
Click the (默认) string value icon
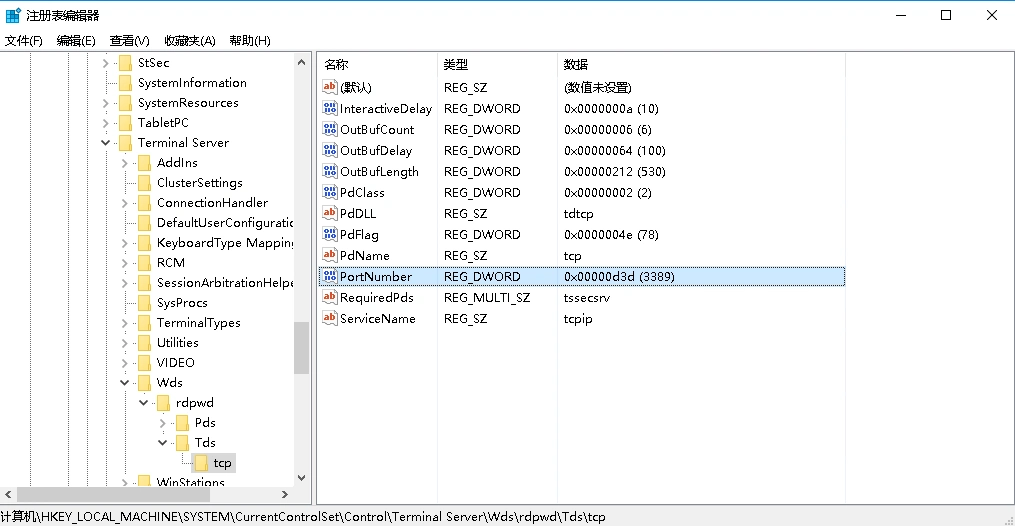[329, 87]
